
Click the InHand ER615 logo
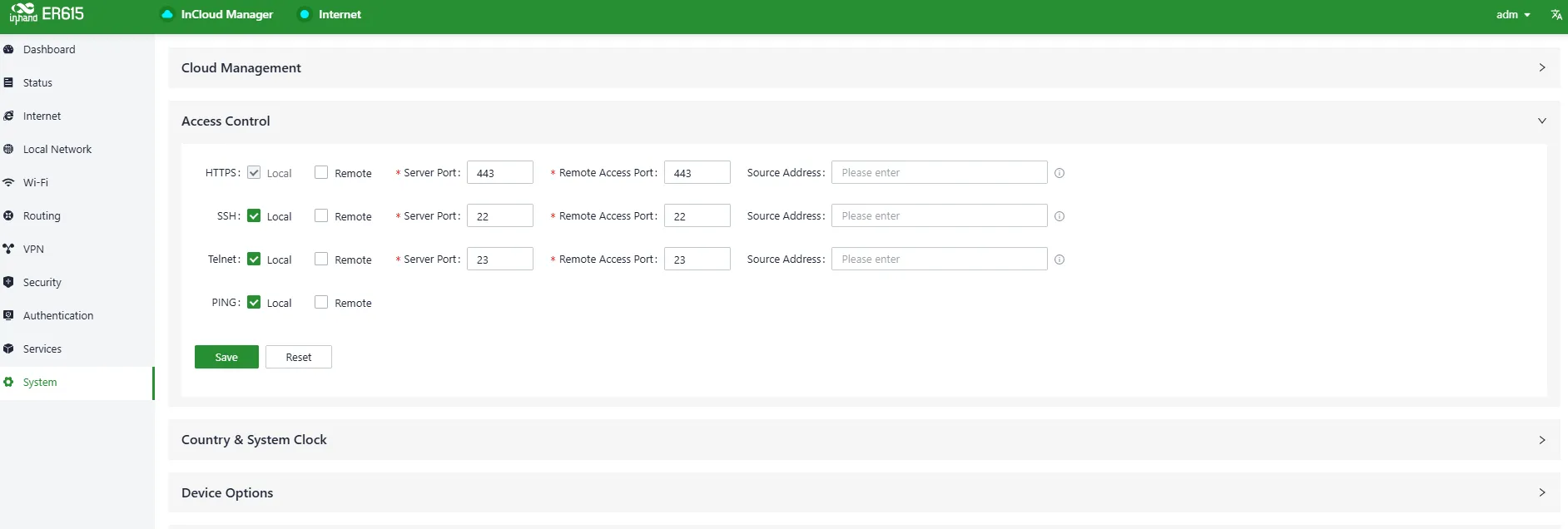point(47,14)
